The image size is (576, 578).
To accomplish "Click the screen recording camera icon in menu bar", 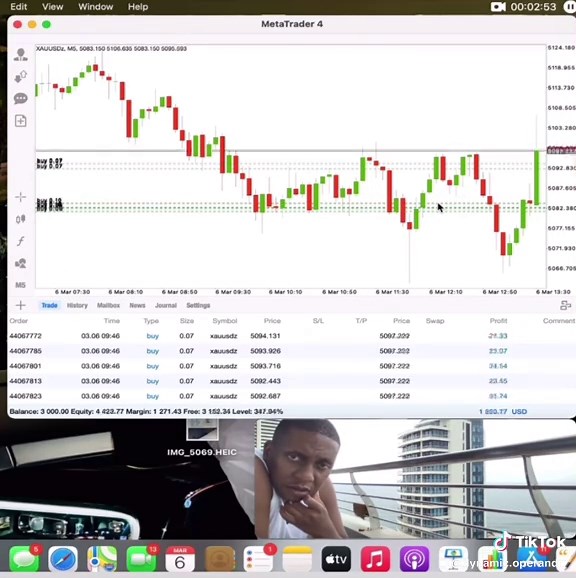I will [498, 7].
